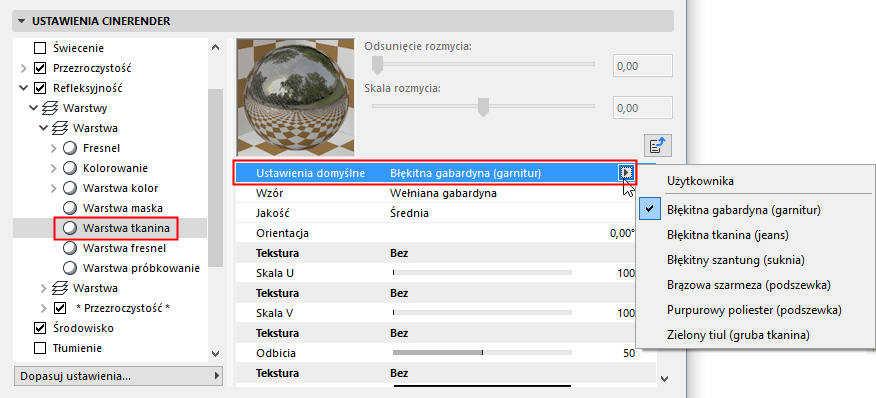Image resolution: width=876 pixels, height=398 pixels.
Task: Expand the Fresnel tree node
Action: pos(54,148)
